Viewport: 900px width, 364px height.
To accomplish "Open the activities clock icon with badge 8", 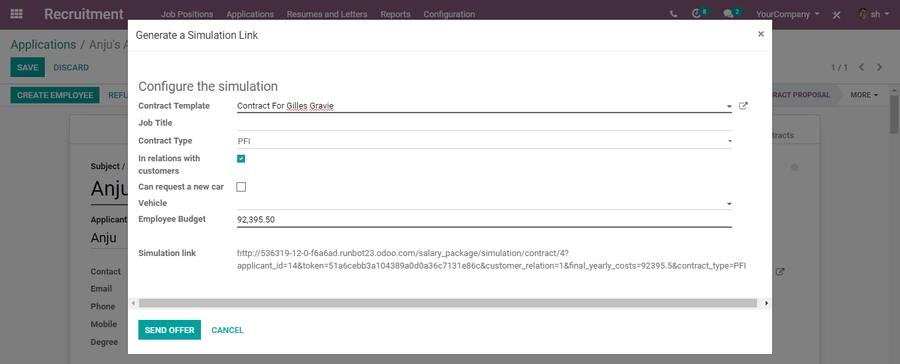I will [699, 13].
